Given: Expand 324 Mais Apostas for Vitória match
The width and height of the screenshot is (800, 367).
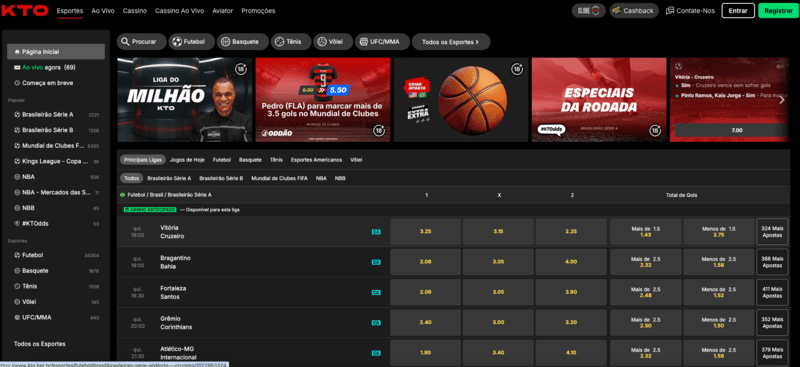Looking at the screenshot, I should pos(772,232).
